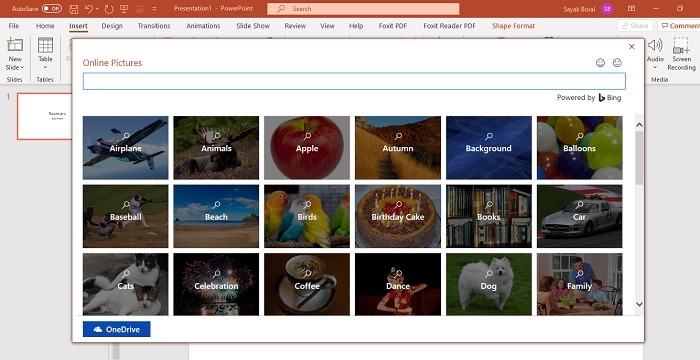Click the Save icon in title bar

tap(74, 8)
